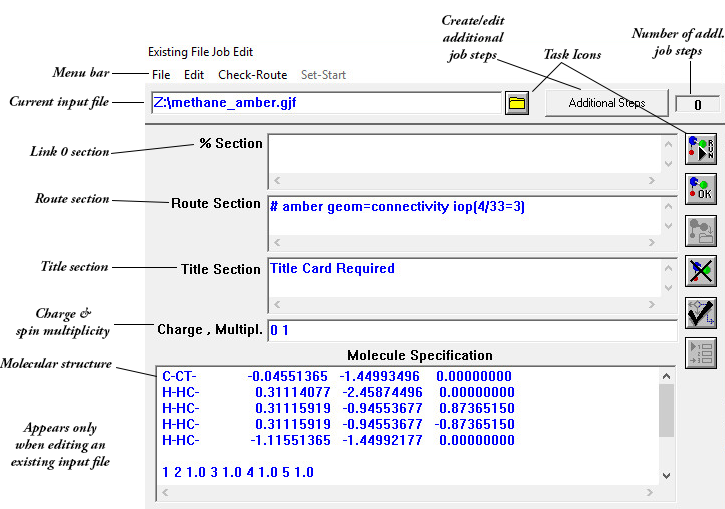The image size is (725, 509).
Task: Click the current input file path field
Action: [324, 103]
